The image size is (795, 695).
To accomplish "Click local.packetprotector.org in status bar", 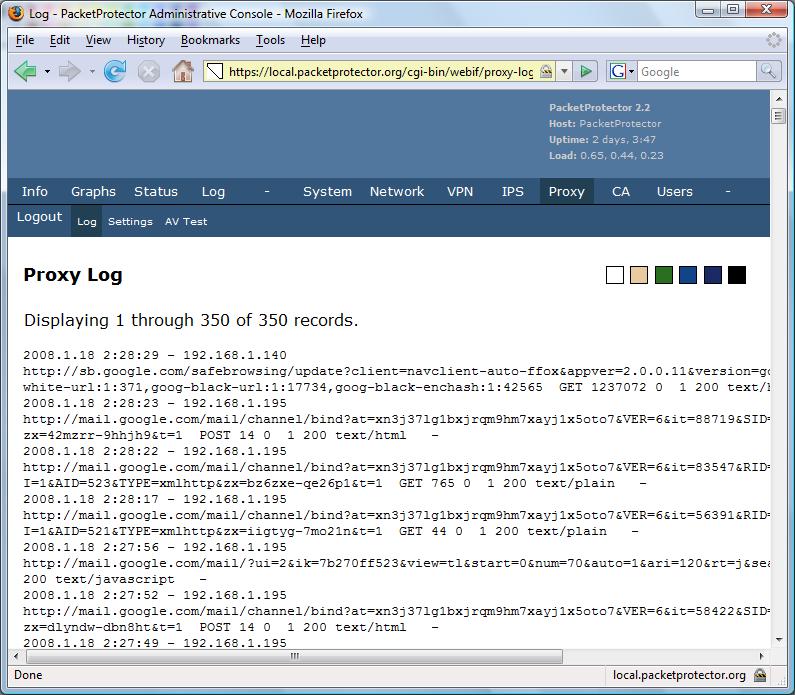I will tap(679, 675).
